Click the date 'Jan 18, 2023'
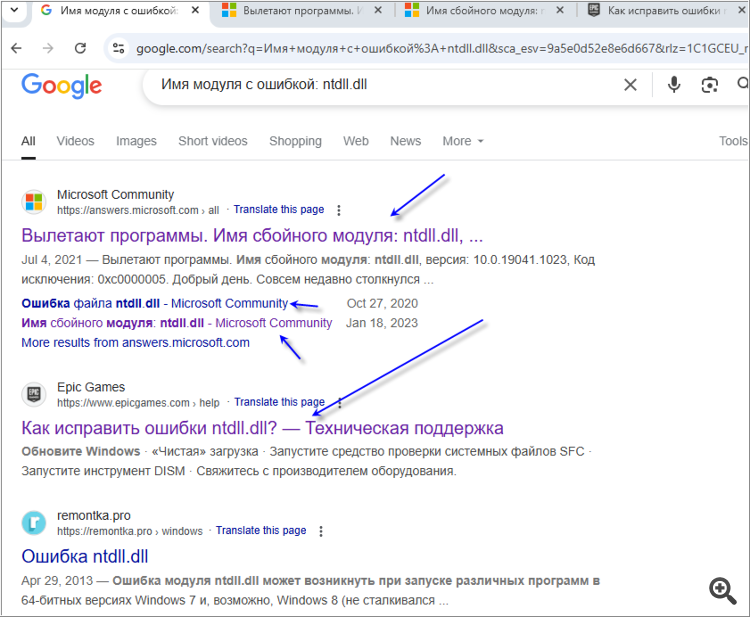This screenshot has width=750, height=617. (382, 323)
